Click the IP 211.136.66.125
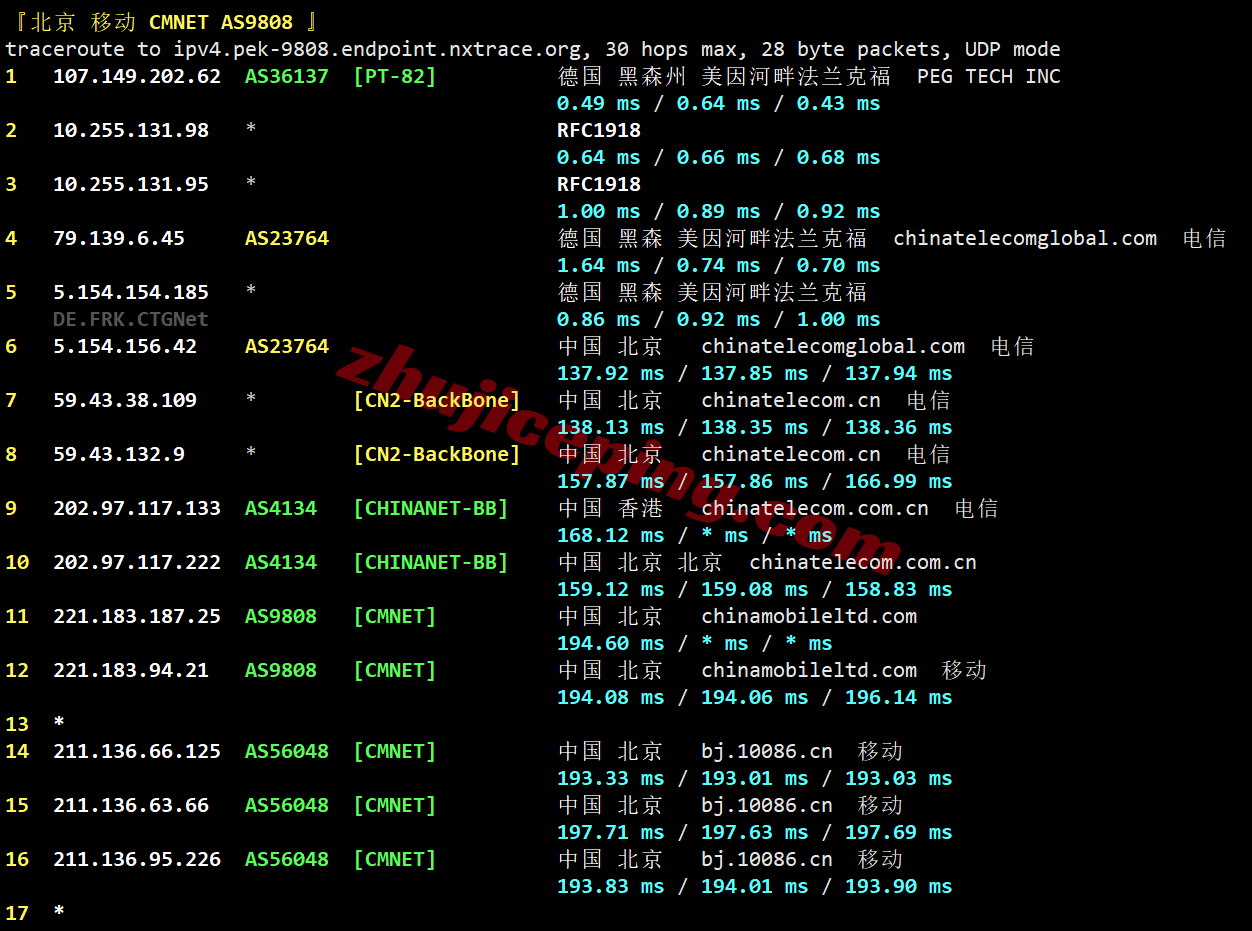1252x931 pixels. click(x=137, y=751)
